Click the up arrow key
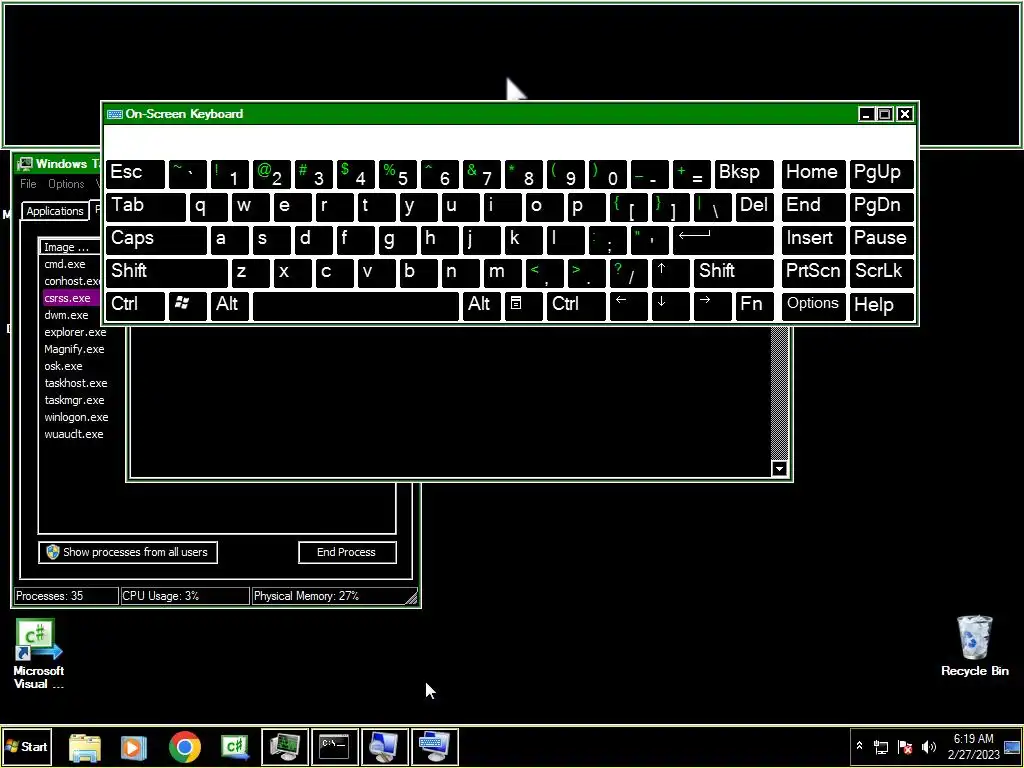Image resolution: width=1024 pixels, height=768 pixels. click(x=670, y=272)
